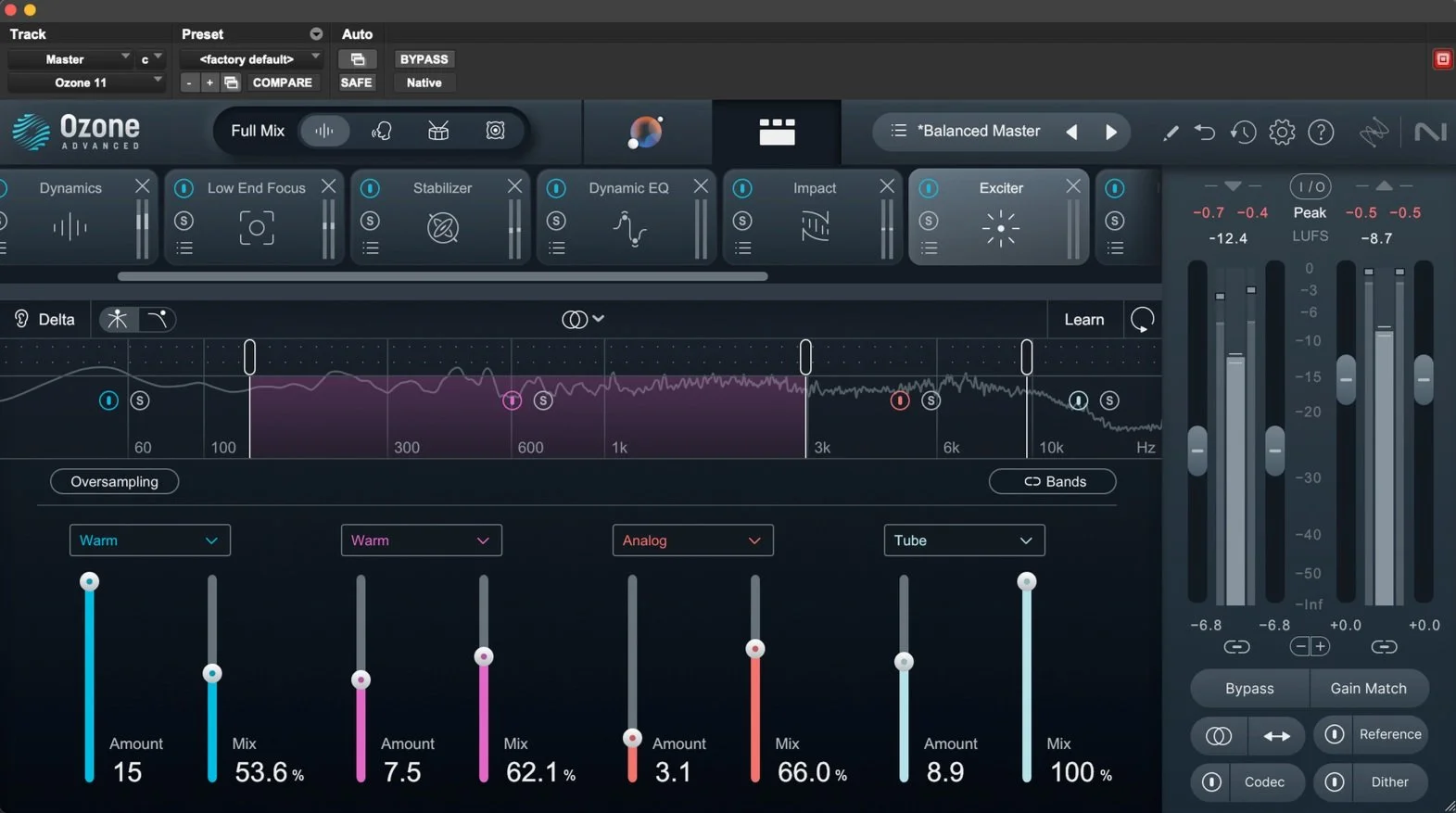1456x813 pixels.
Task: Click the Dynamic EQ module curve icon
Action: tap(629, 228)
